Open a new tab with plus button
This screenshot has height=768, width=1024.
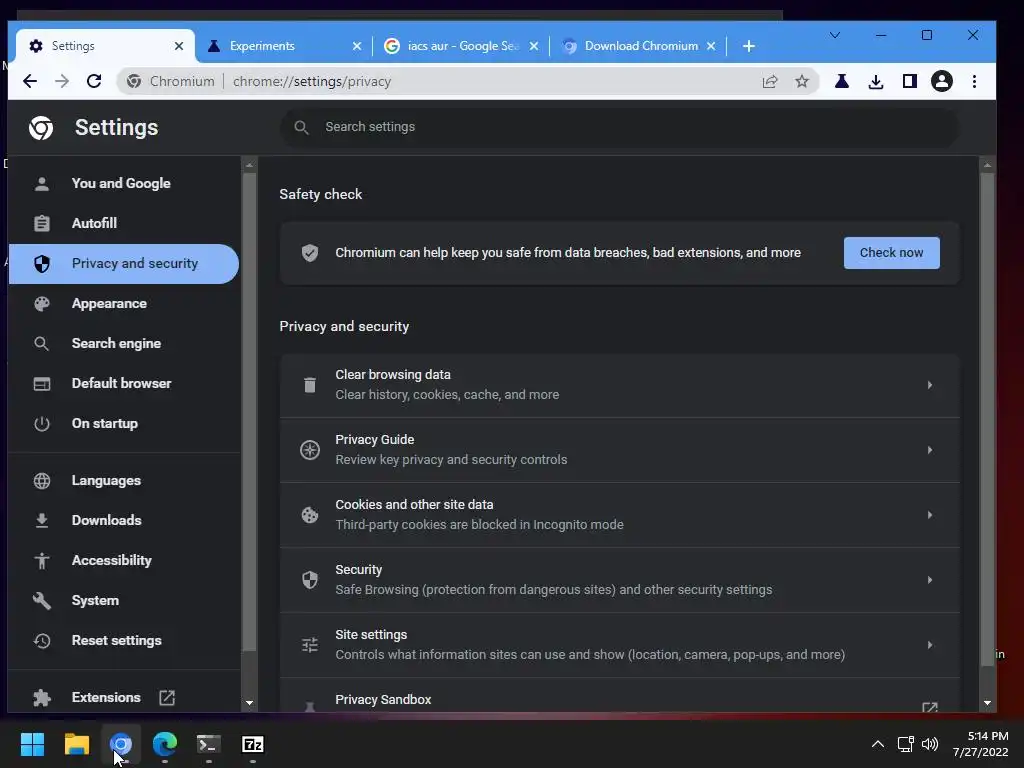[x=749, y=46]
